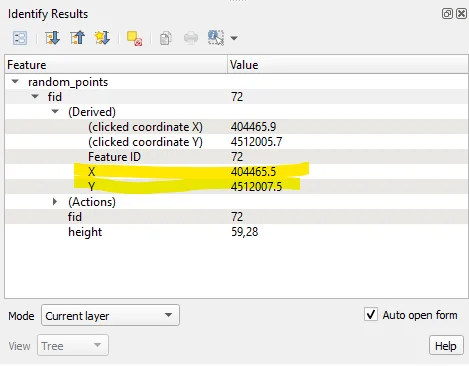Open the Mode combo box
This screenshot has height=366, width=469.
(110, 315)
